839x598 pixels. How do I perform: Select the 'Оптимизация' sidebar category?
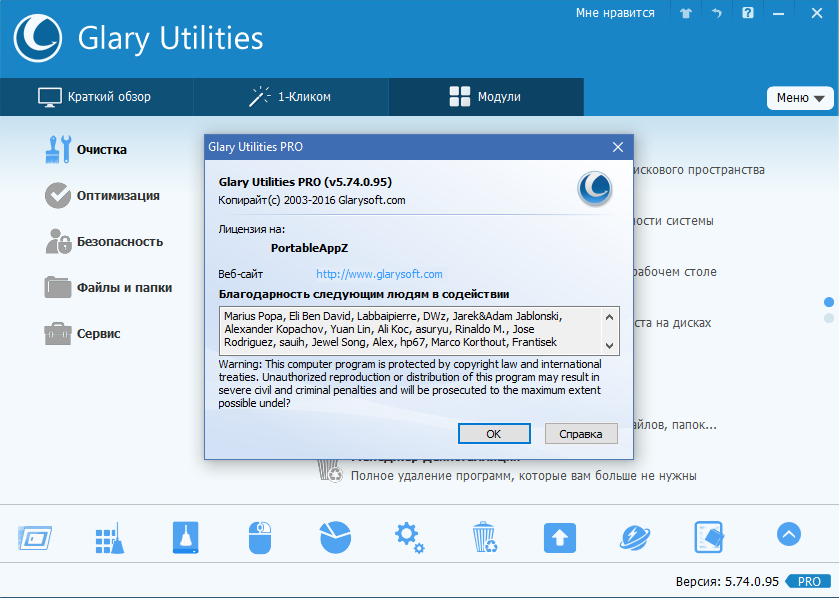pos(102,196)
